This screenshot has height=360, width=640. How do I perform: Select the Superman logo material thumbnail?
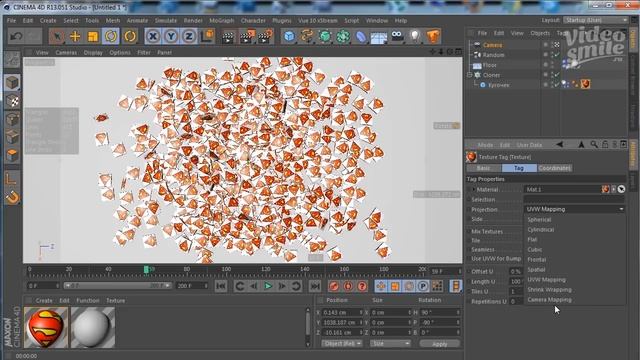(x=46, y=327)
